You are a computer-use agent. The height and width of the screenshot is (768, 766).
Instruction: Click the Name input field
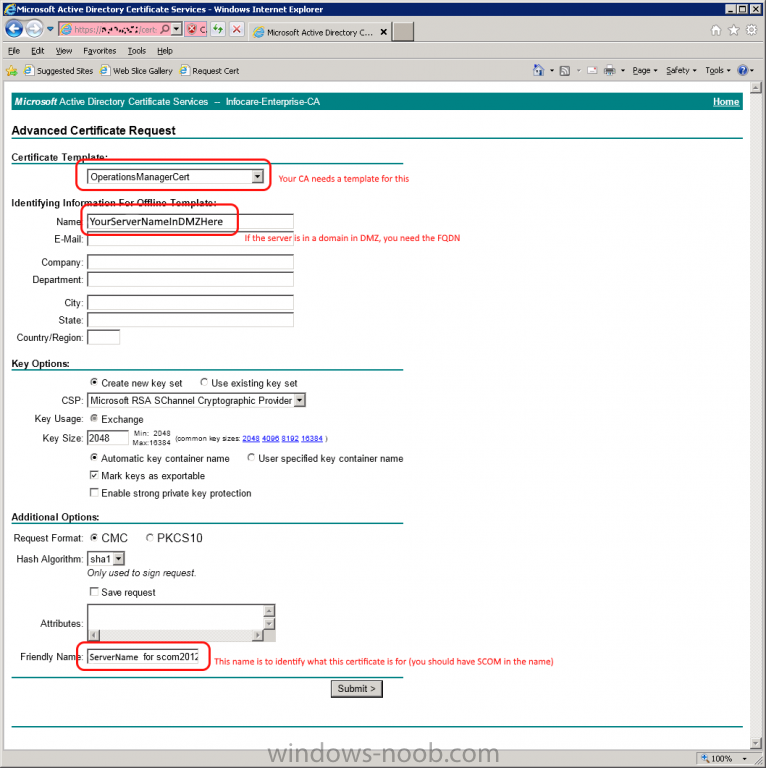click(x=190, y=221)
